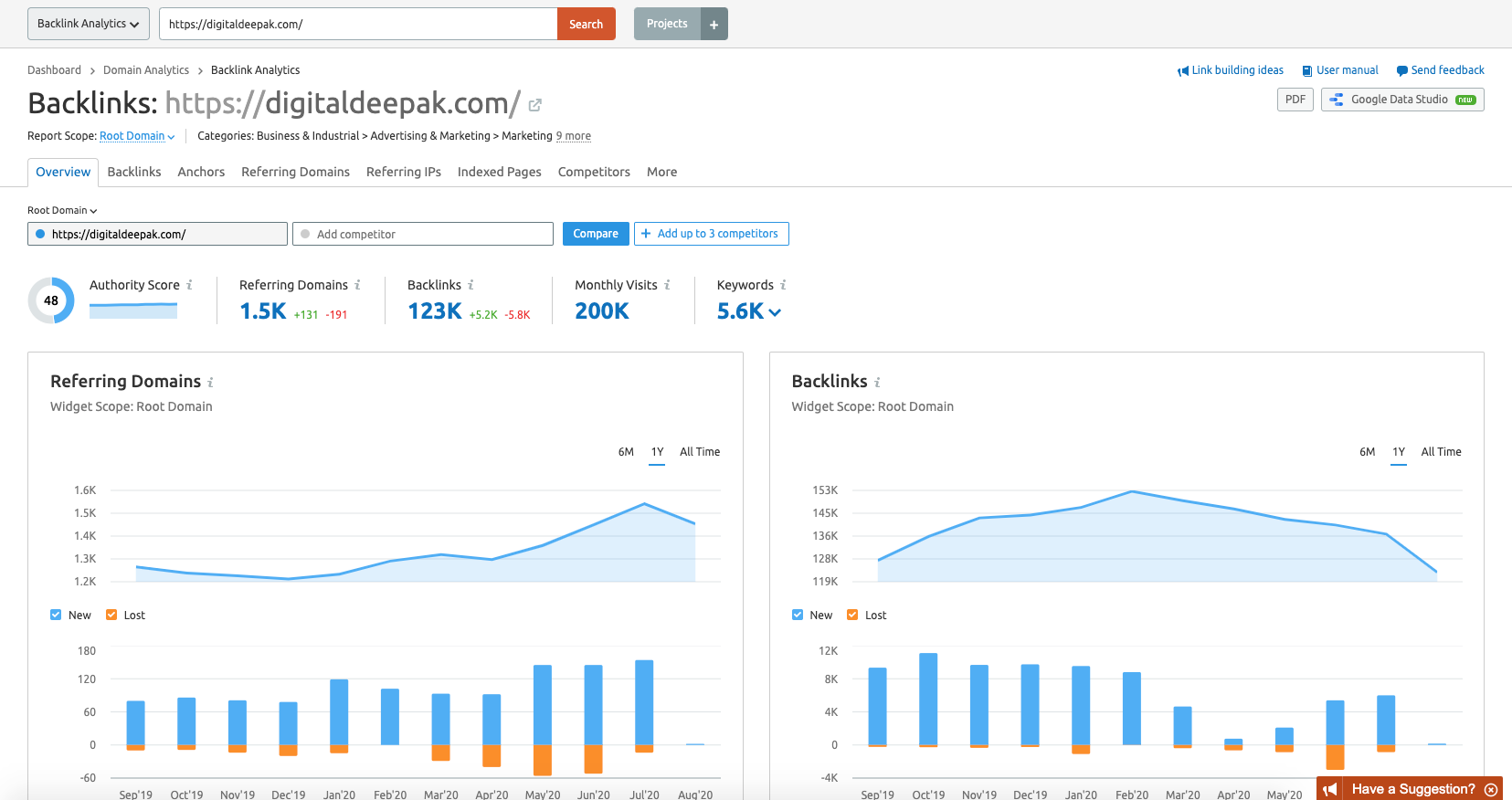The width and height of the screenshot is (1512, 800).
Task: Select 6M range in Referring Domains widget
Action: tap(626, 452)
